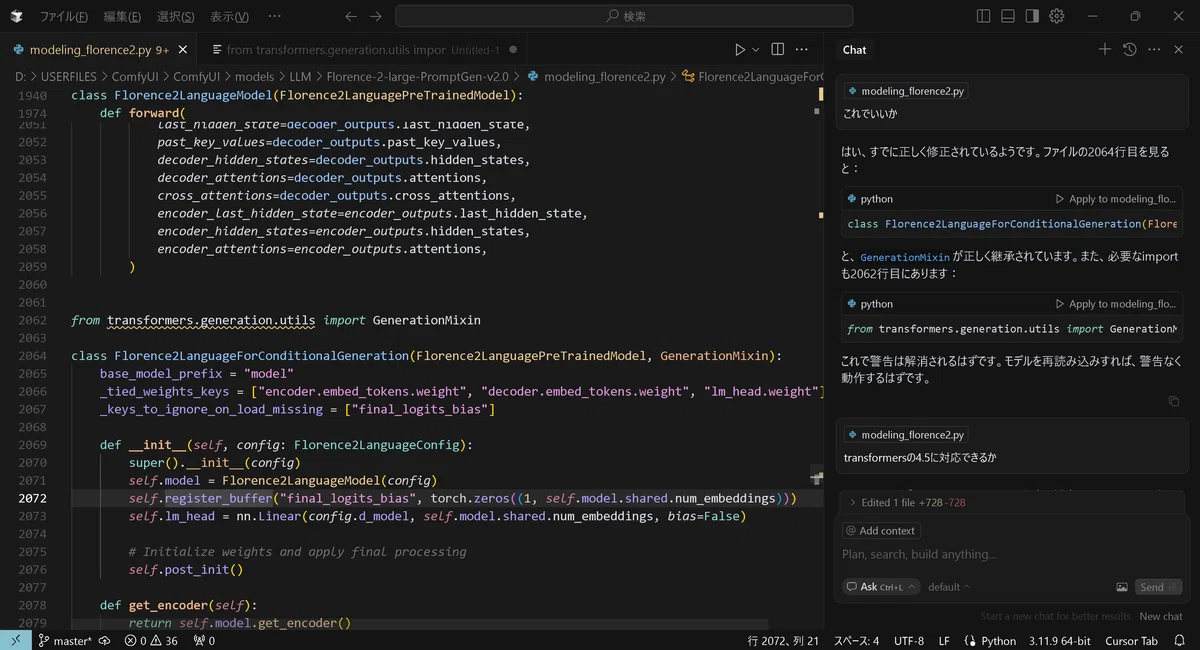Screen dimensions: 1200x650
Task: Open the 編集(E) menu
Action: coord(122,16)
